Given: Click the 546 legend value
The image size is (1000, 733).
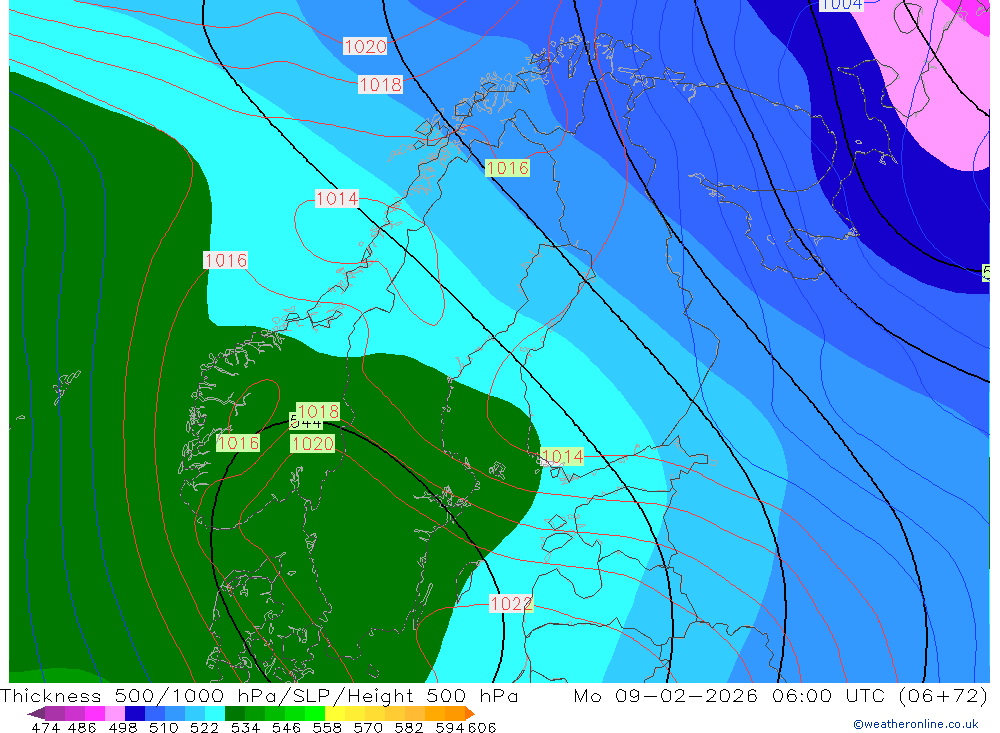Looking at the screenshot, I should [x=286, y=727].
